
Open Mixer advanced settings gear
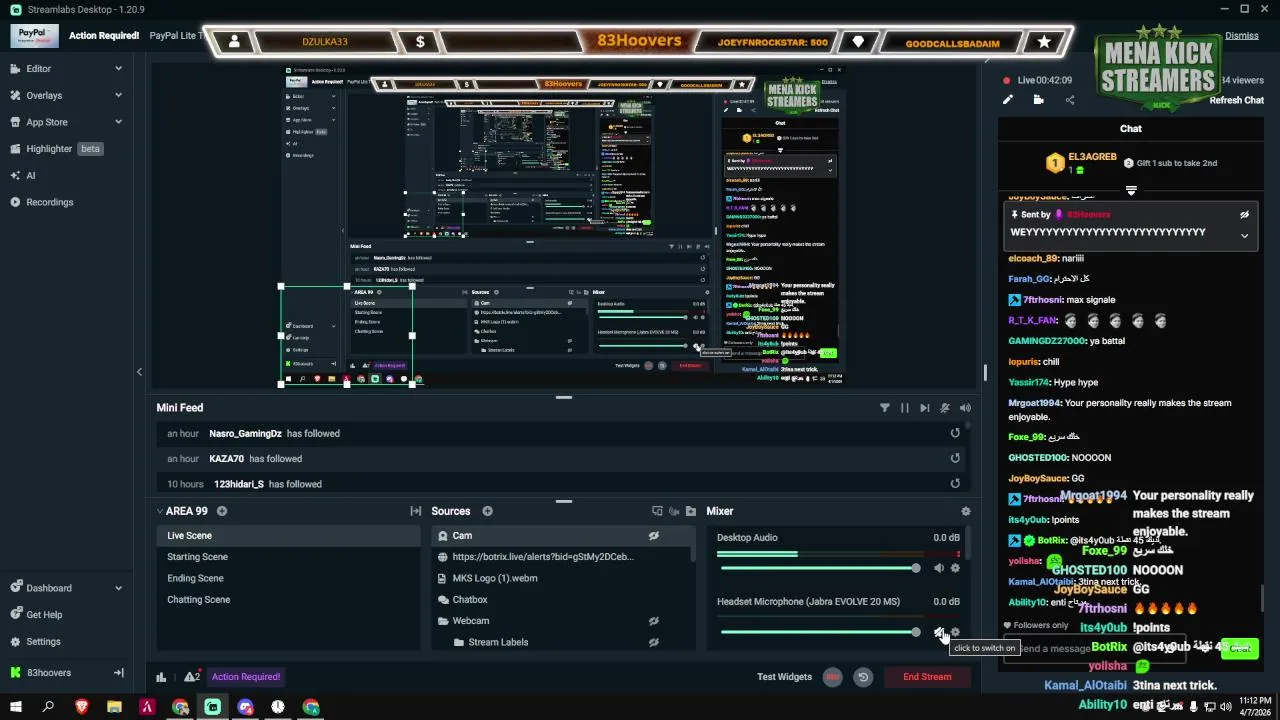pyautogui.click(x=965, y=511)
